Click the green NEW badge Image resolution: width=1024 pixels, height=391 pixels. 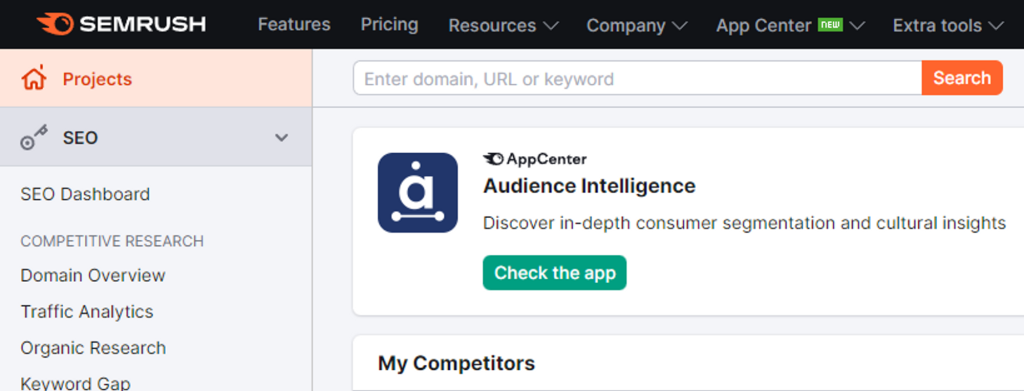tap(831, 25)
